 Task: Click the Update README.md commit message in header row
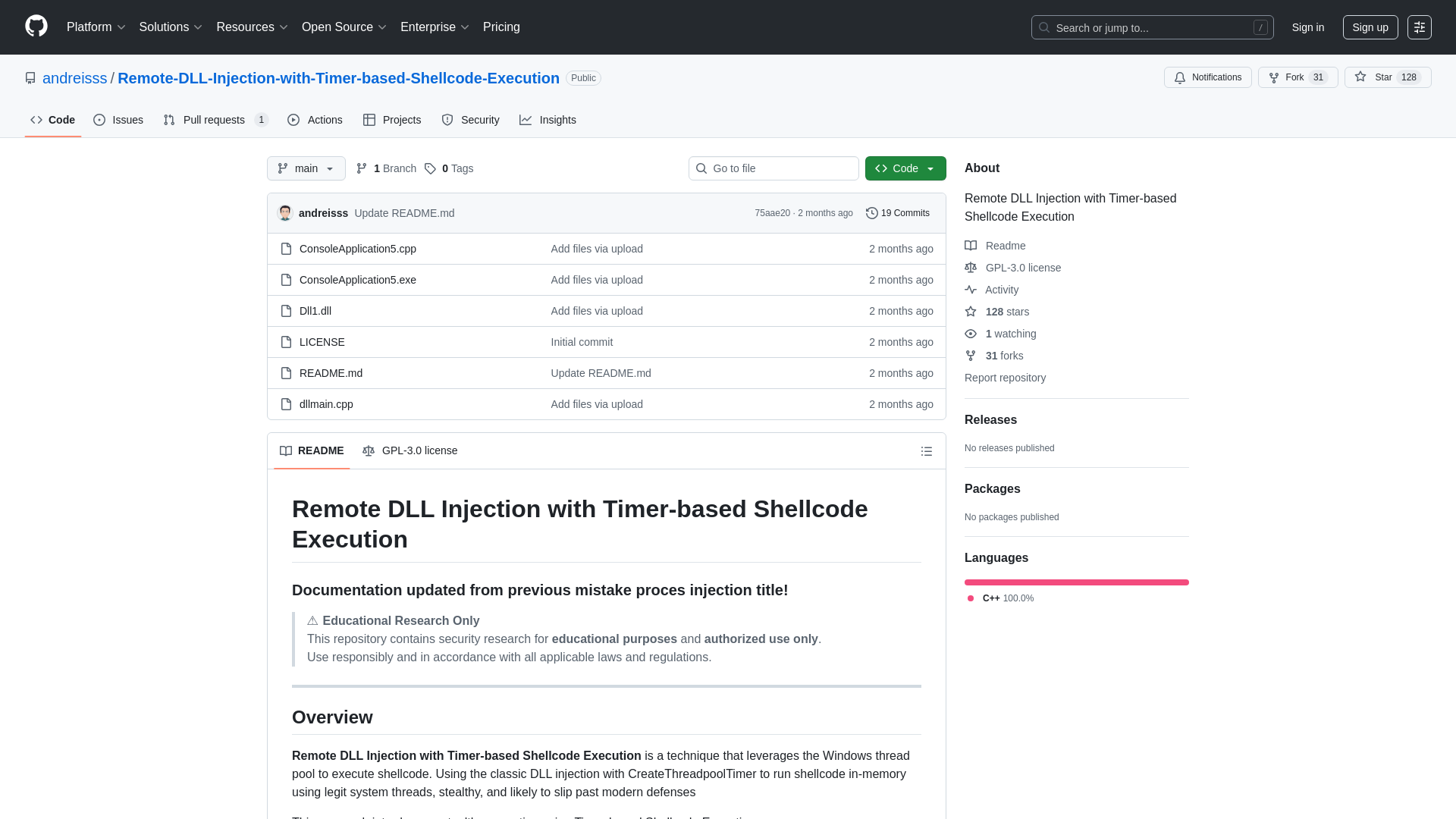pyautogui.click(x=404, y=213)
